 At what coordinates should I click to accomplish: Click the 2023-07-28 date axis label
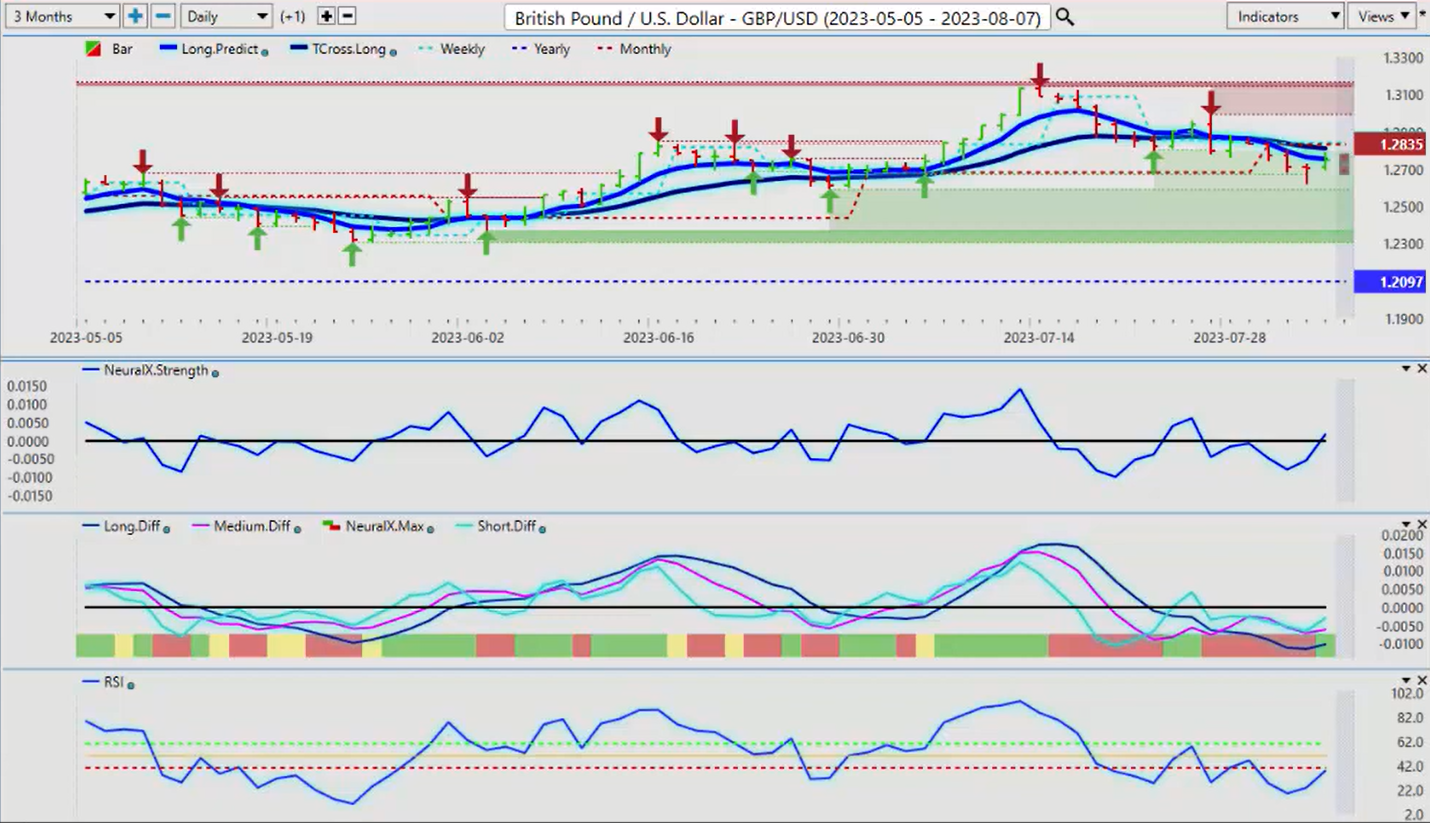pyautogui.click(x=1228, y=338)
